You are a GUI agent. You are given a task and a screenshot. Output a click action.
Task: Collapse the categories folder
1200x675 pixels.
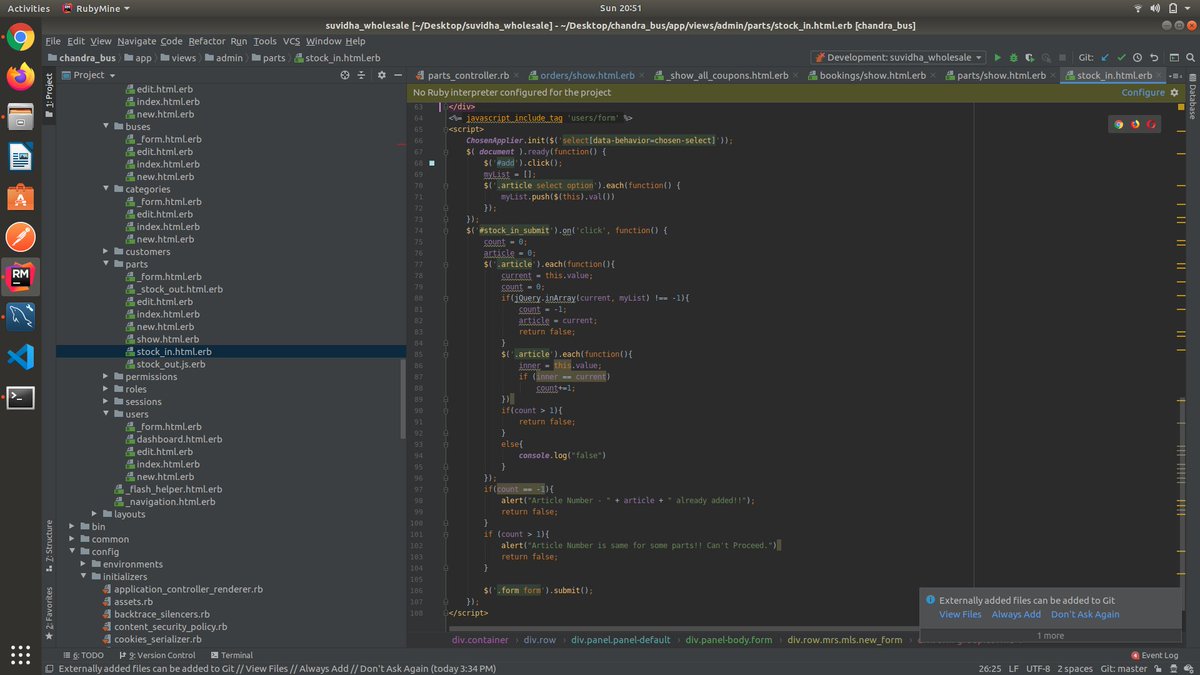coord(107,189)
